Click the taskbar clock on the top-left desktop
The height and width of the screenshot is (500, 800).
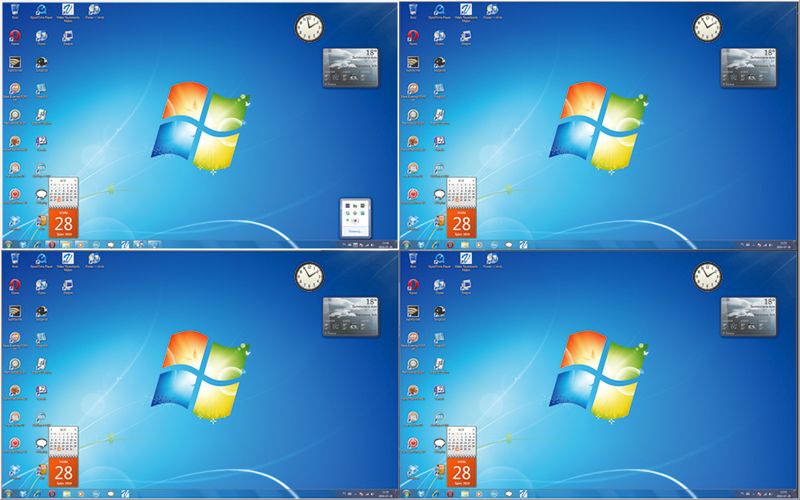385,245
